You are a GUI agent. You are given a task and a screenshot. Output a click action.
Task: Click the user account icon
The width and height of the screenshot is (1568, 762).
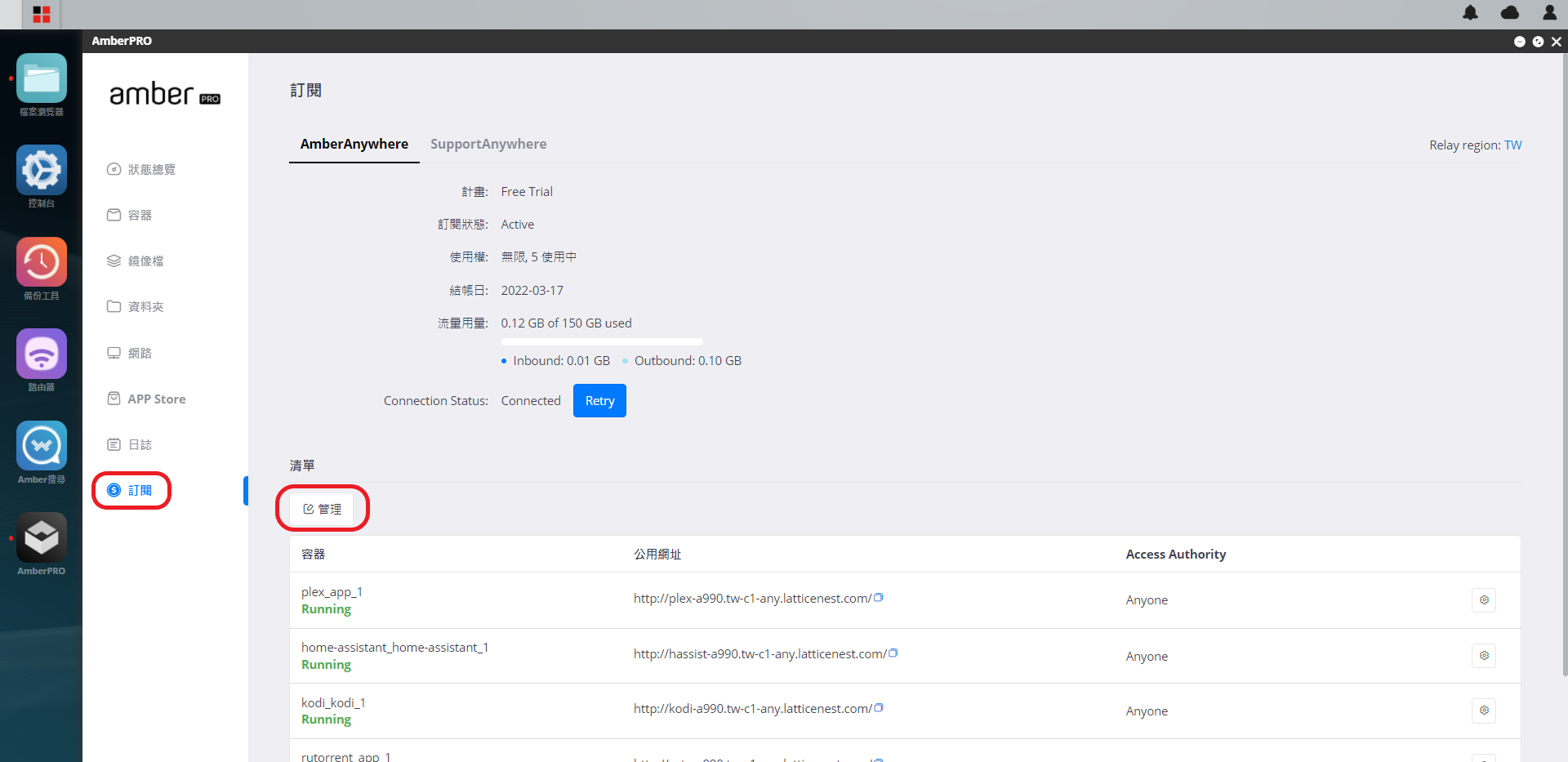(x=1549, y=13)
